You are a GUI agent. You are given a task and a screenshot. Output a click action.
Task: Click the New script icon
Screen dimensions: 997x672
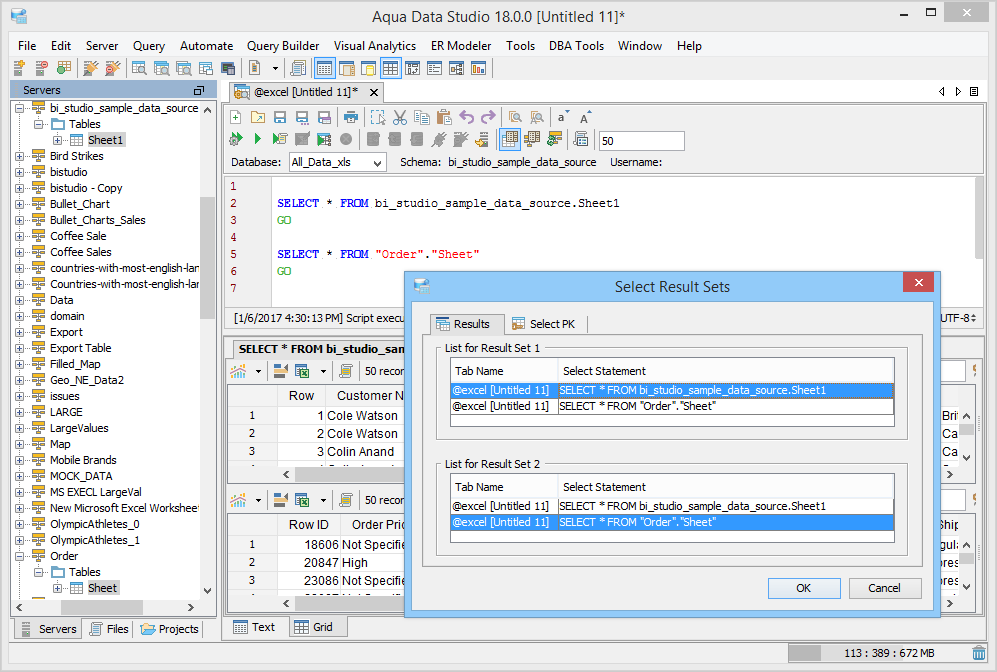click(236, 117)
